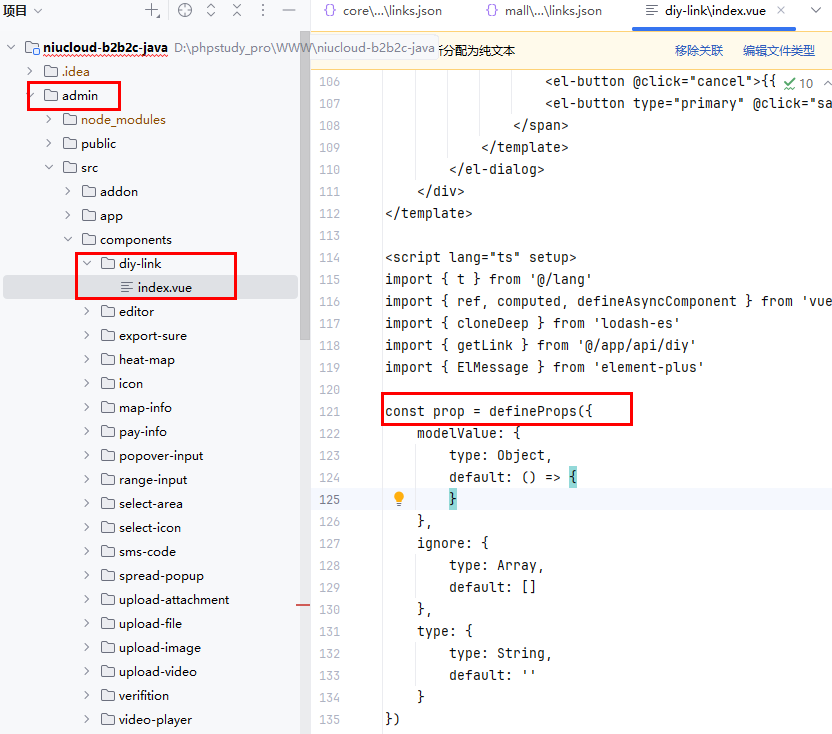832x734 pixels.
Task: Click the index.vue file in project tree
Action: tap(164, 287)
